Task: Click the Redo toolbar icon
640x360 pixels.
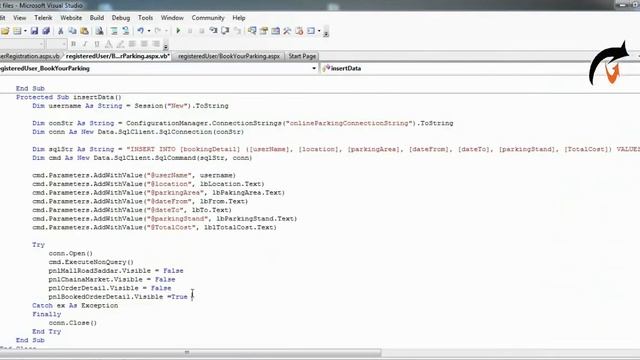Action: pyautogui.click(x=158, y=31)
